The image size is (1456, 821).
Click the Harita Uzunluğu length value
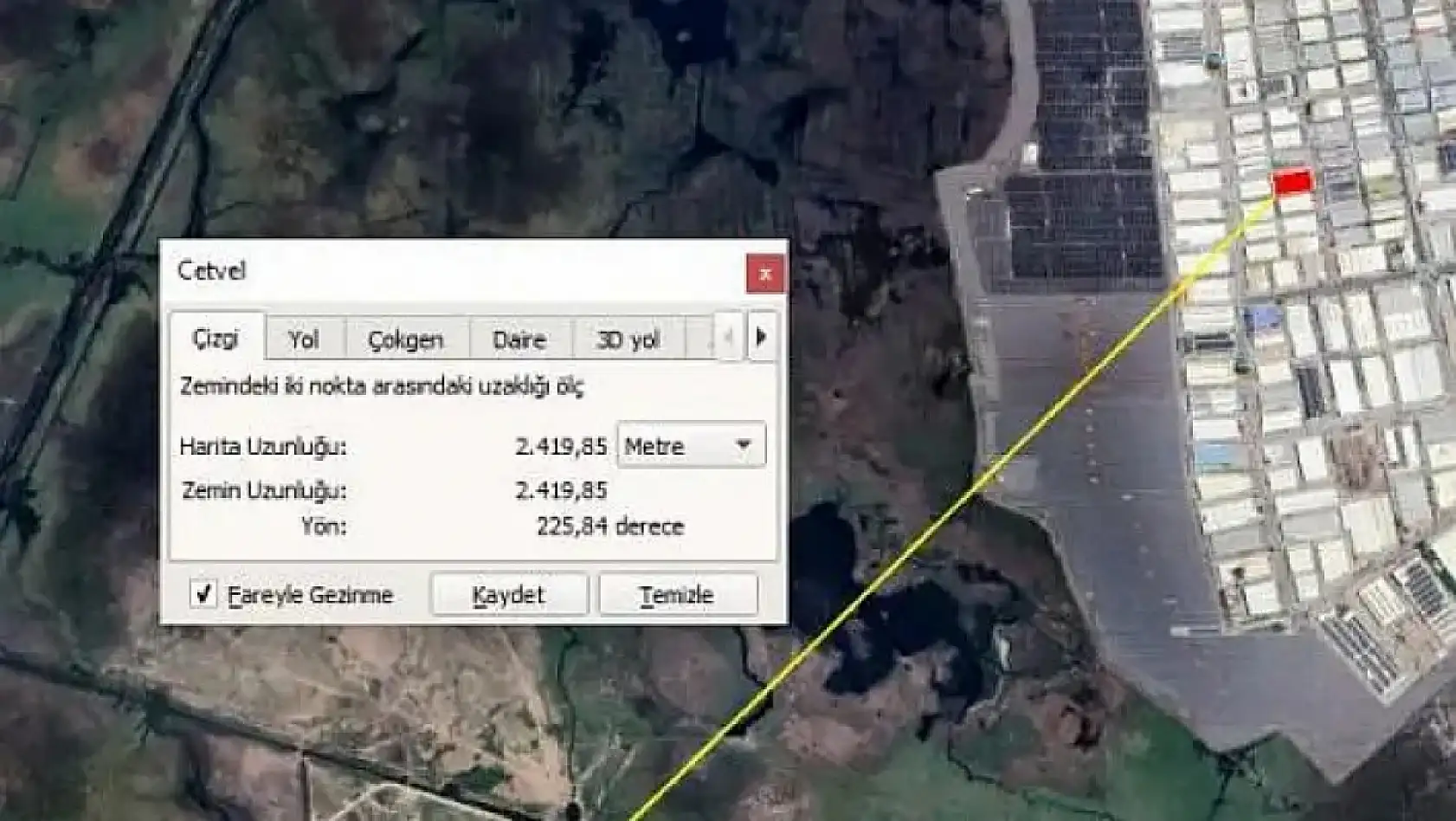pyautogui.click(x=561, y=447)
